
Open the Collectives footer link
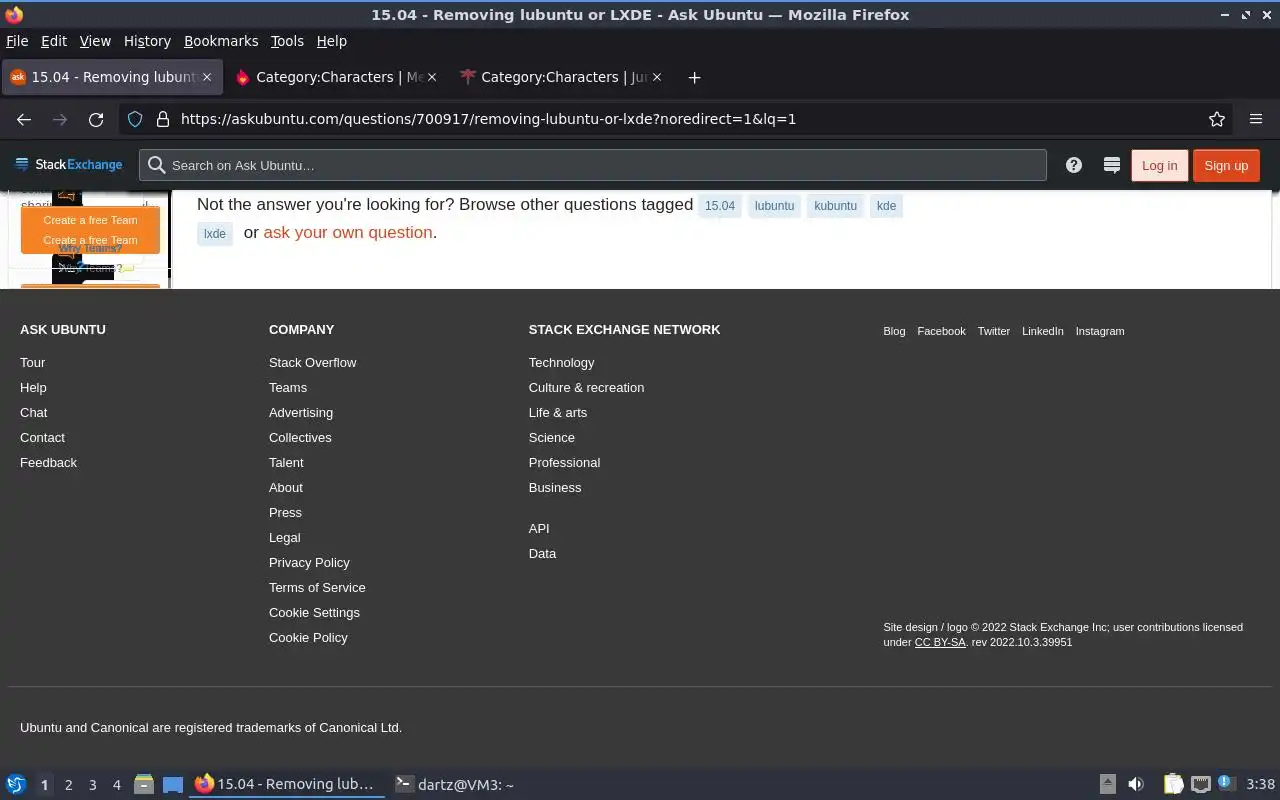click(x=300, y=437)
